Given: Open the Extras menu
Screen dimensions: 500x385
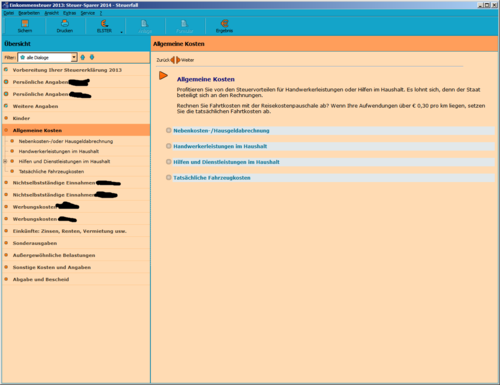Looking at the screenshot, I should [x=70, y=13].
